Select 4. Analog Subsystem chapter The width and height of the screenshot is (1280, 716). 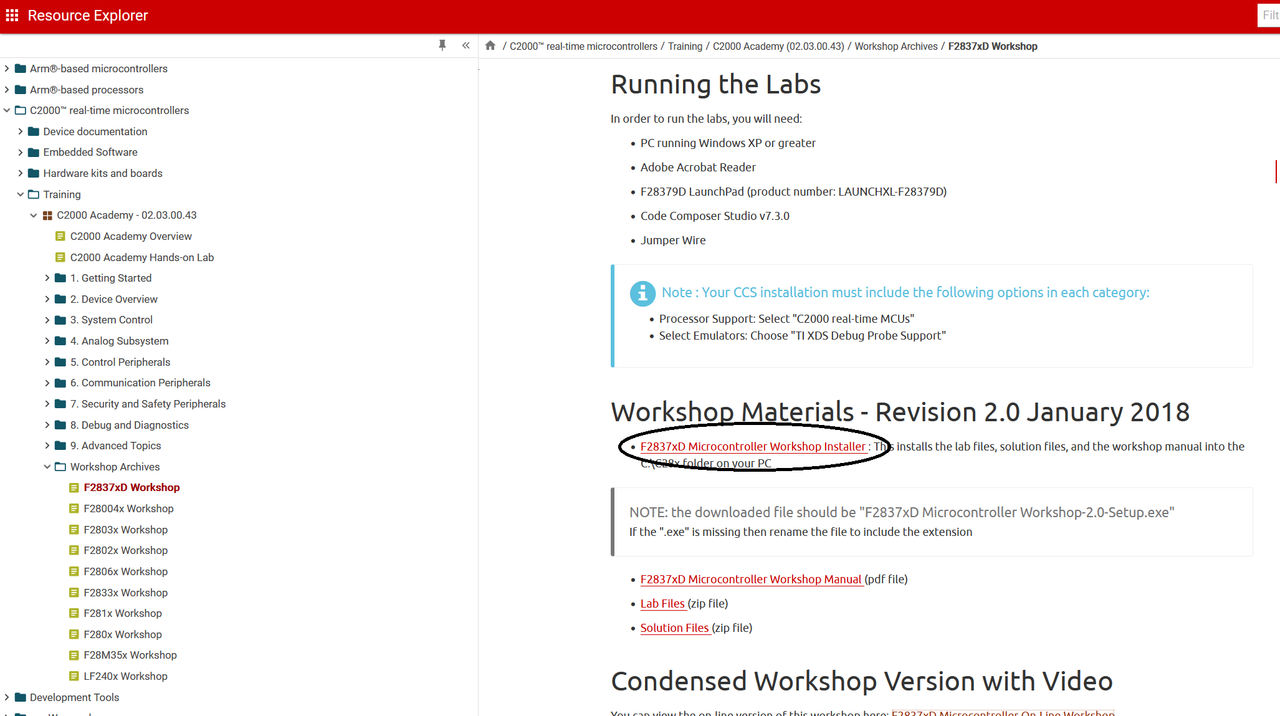click(119, 342)
